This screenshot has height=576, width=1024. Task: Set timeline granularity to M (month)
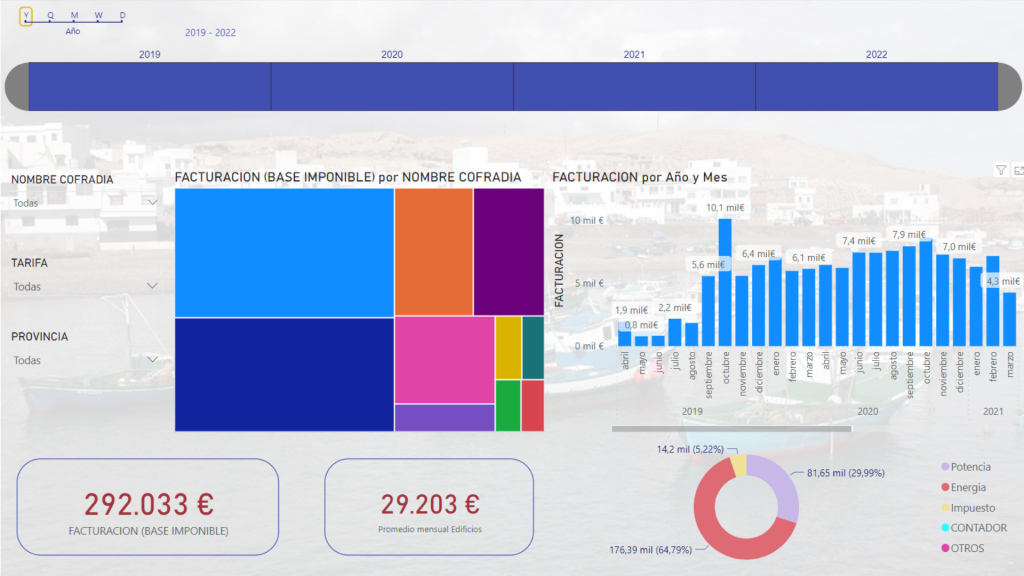tap(74, 16)
